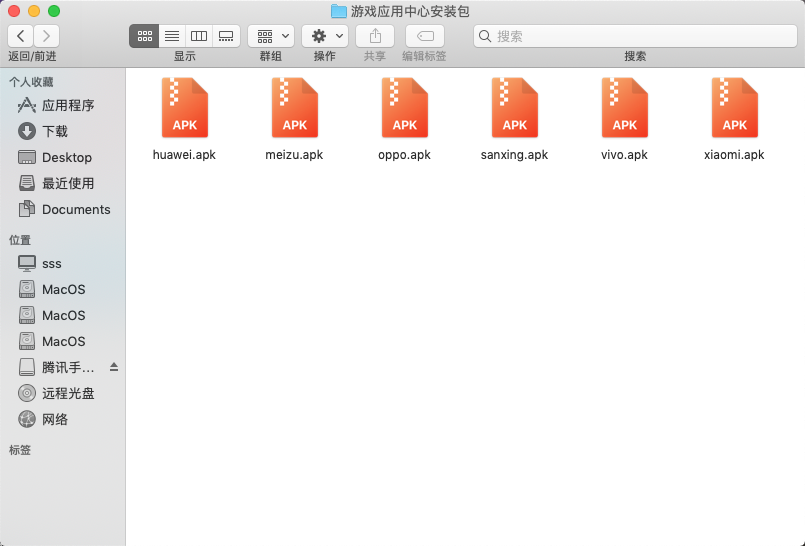Viewport: 805px width, 546px height.
Task: Click the xiaomi.apk file name
Action: (x=734, y=155)
